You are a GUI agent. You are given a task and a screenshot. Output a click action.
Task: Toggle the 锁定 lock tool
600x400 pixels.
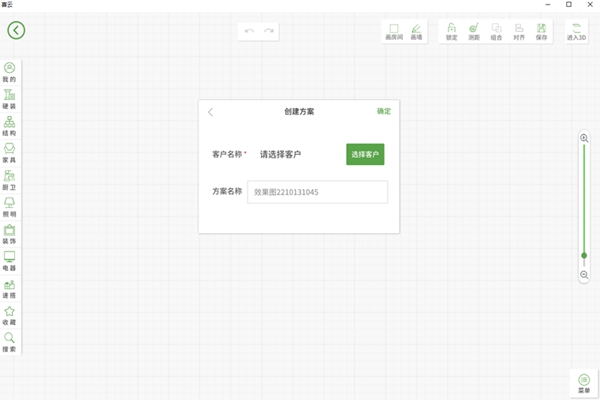pyautogui.click(x=452, y=31)
